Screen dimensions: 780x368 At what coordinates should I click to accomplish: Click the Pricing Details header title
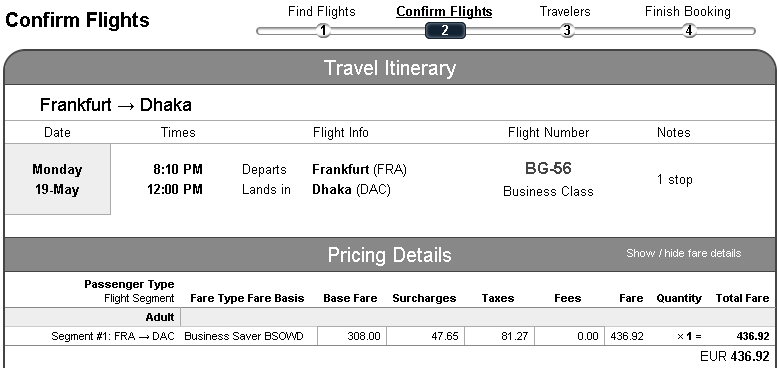(390, 255)
